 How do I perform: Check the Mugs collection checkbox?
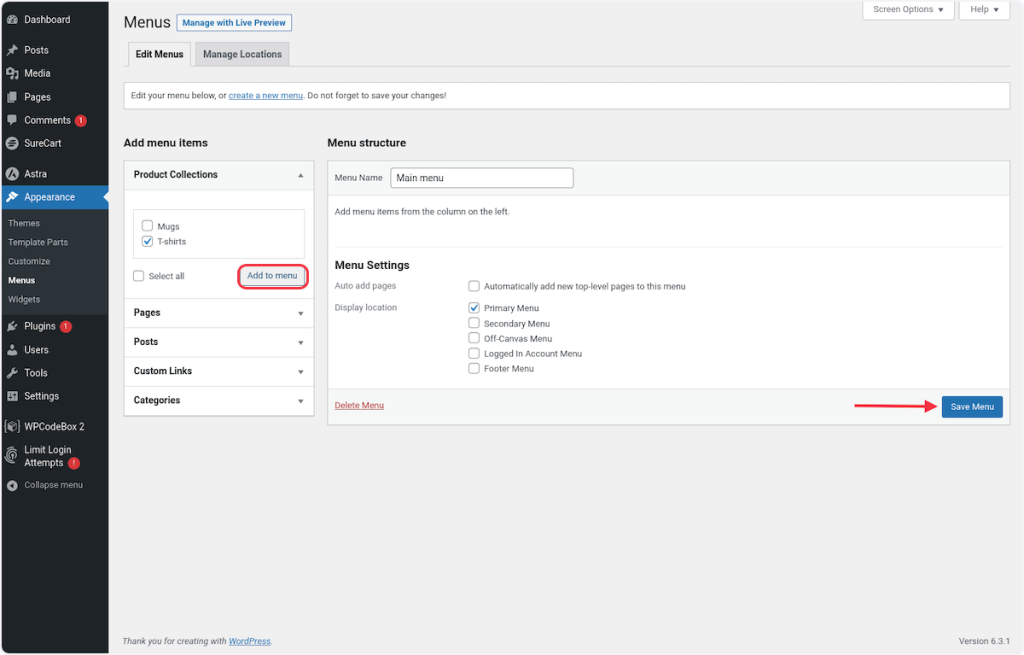tap(148, 226)
